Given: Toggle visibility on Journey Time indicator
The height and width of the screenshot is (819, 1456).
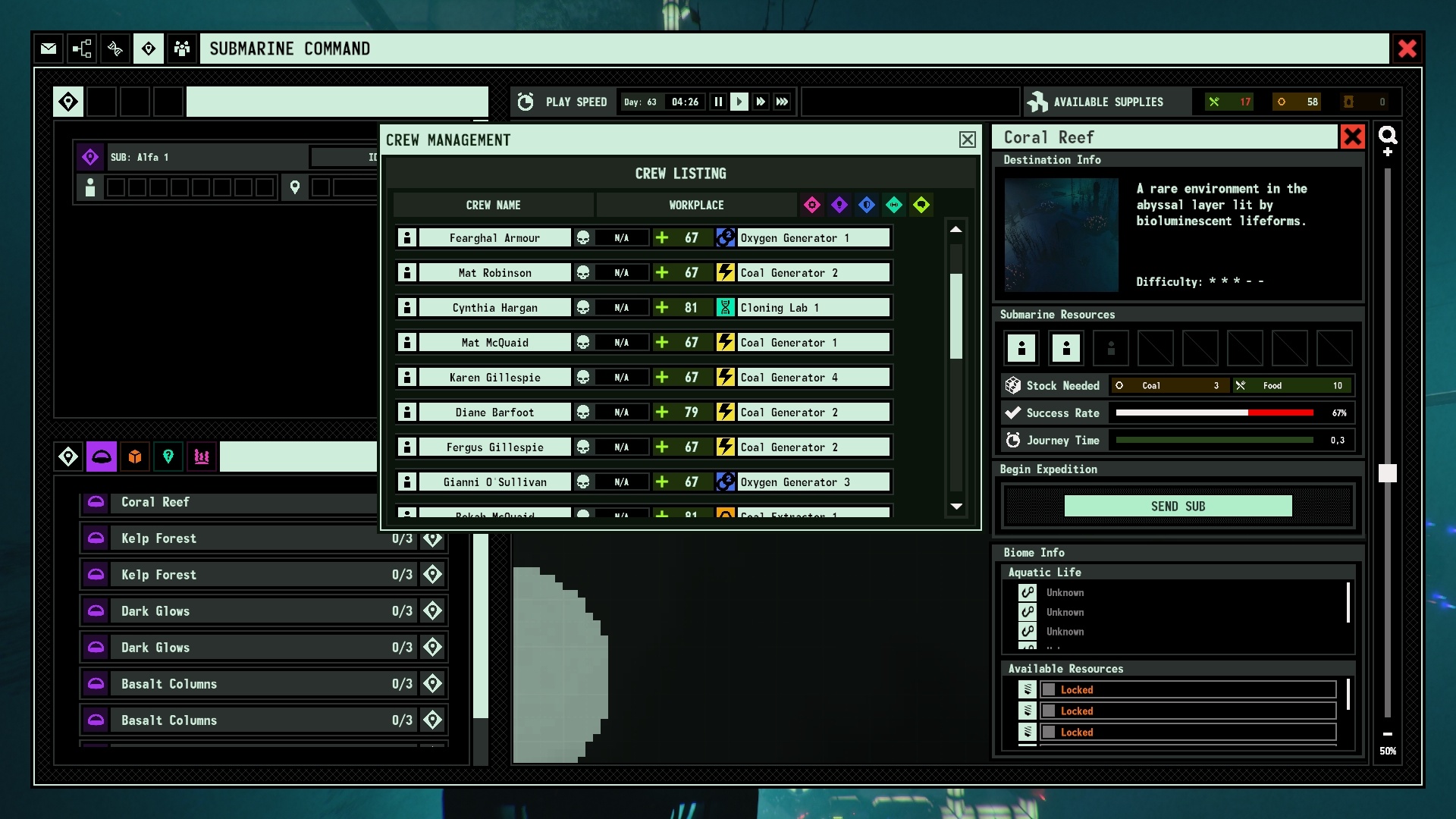Looking at the screenshot, I should pos(1012,440).
